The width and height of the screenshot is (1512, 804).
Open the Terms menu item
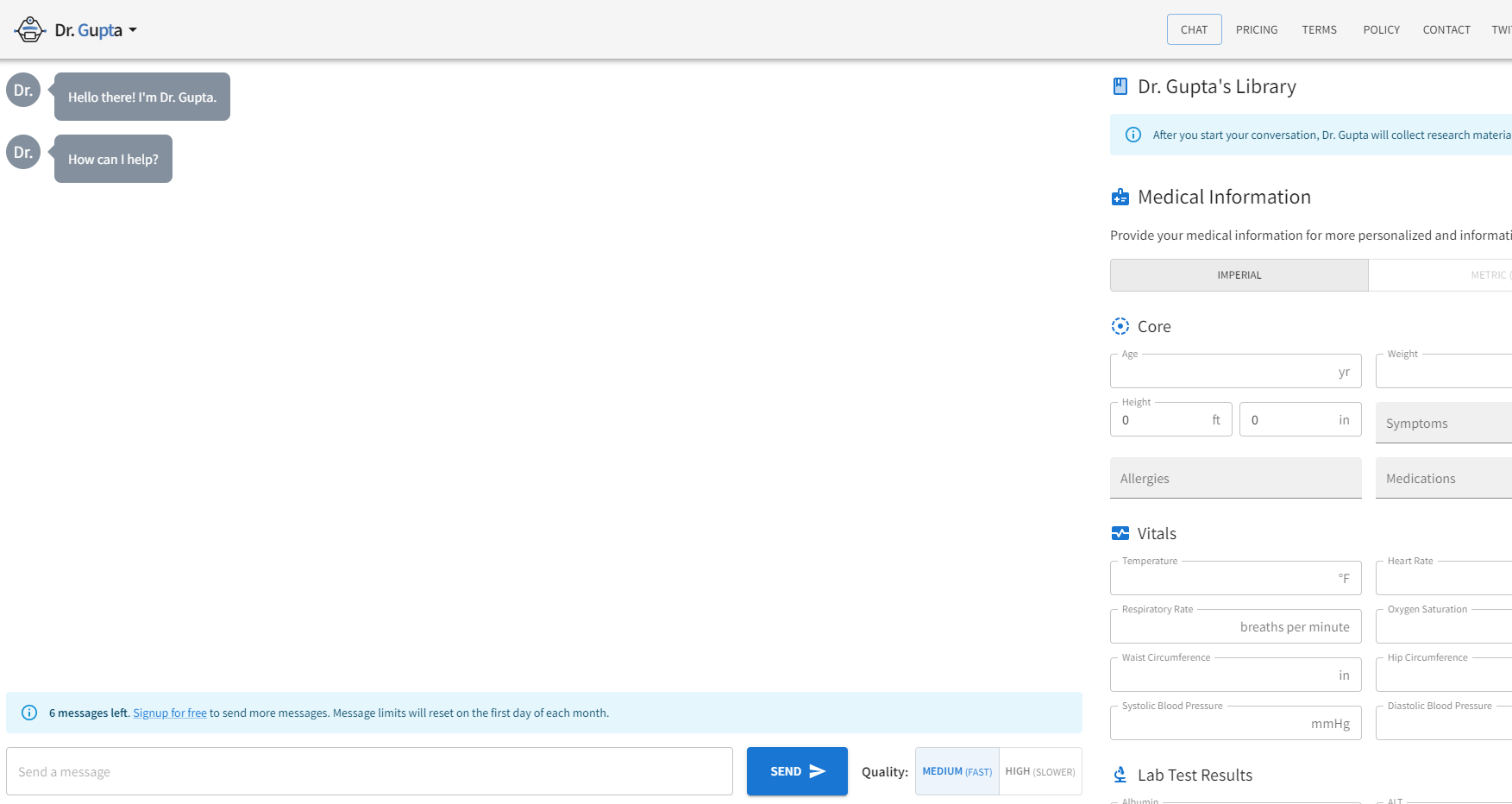tap(1320, 29)
